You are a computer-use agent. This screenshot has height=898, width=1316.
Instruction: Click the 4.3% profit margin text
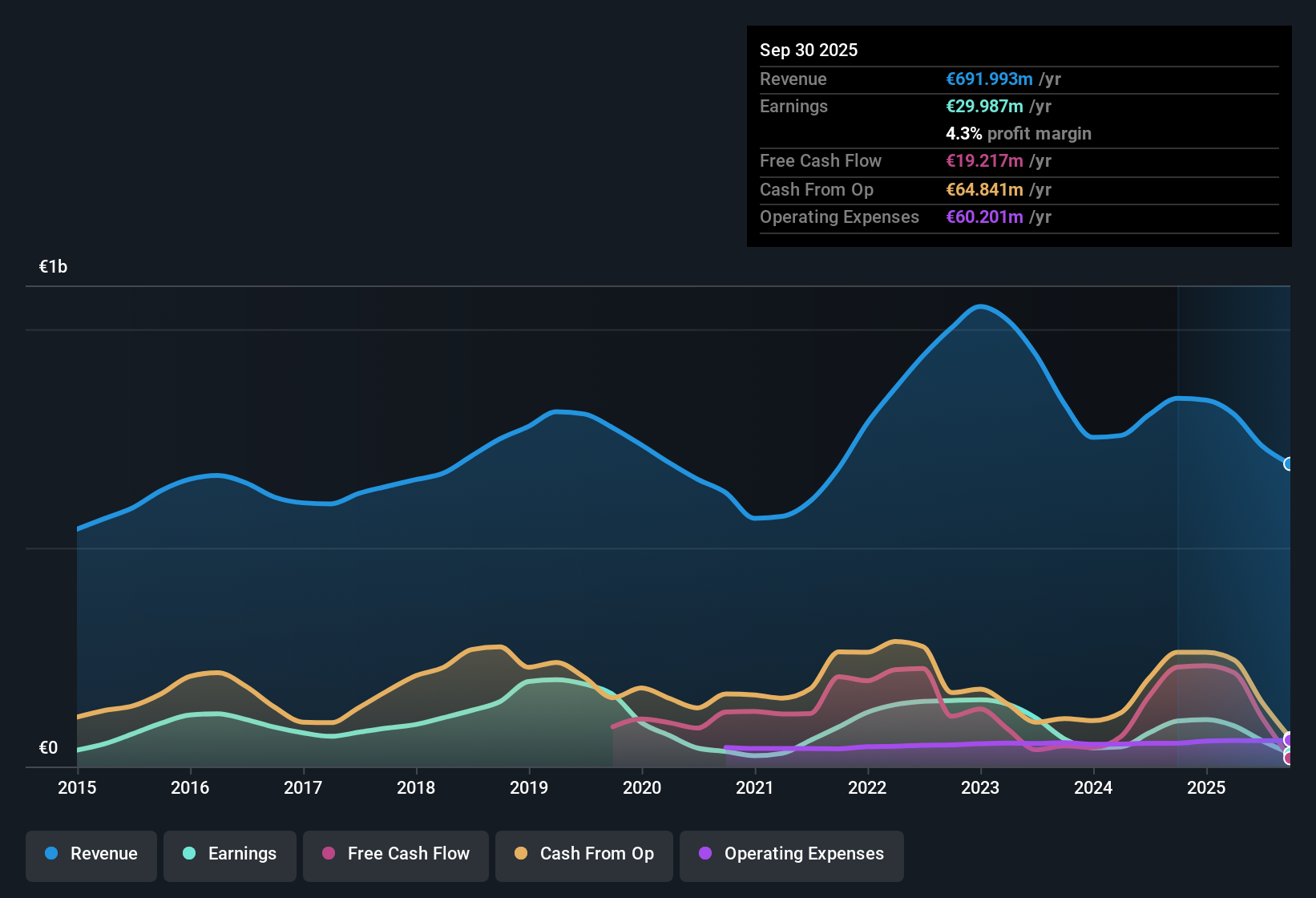point(1018,134)
